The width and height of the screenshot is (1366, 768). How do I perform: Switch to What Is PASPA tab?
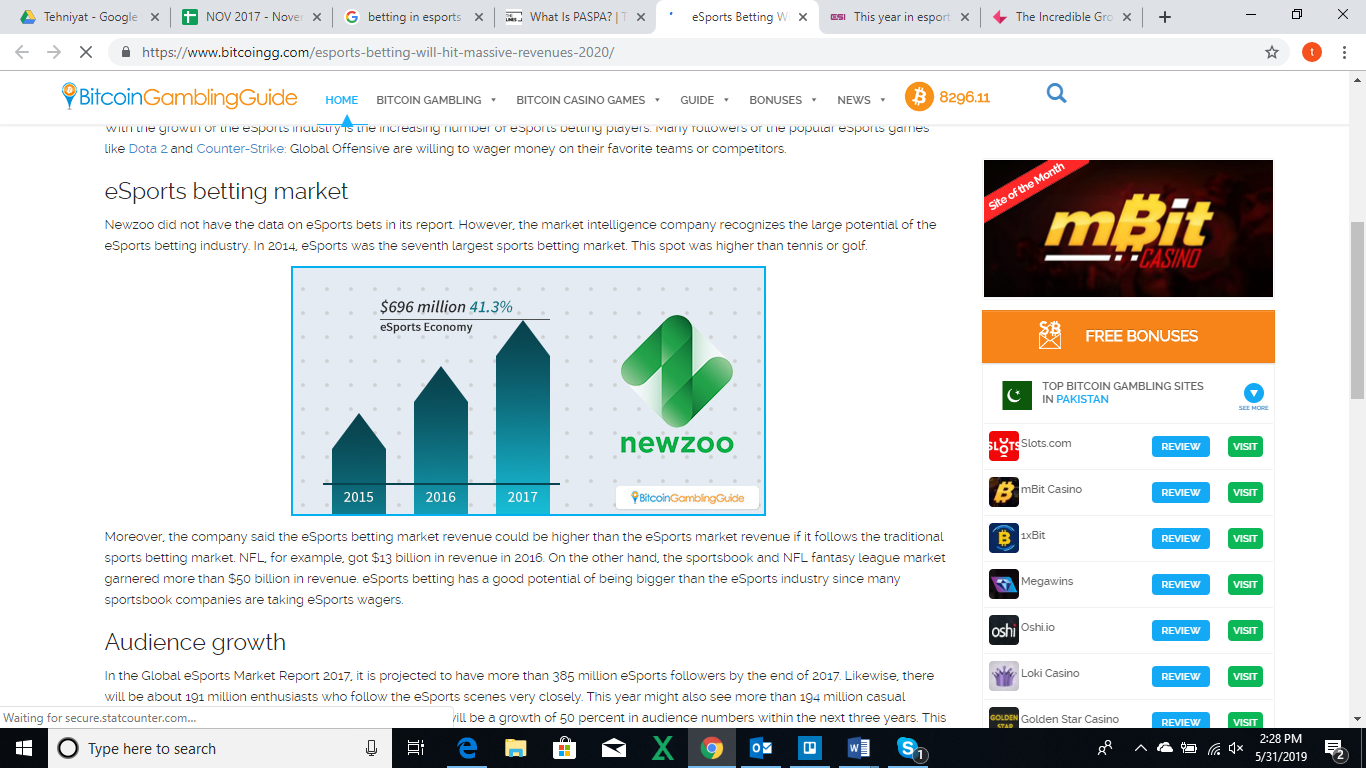575,17
